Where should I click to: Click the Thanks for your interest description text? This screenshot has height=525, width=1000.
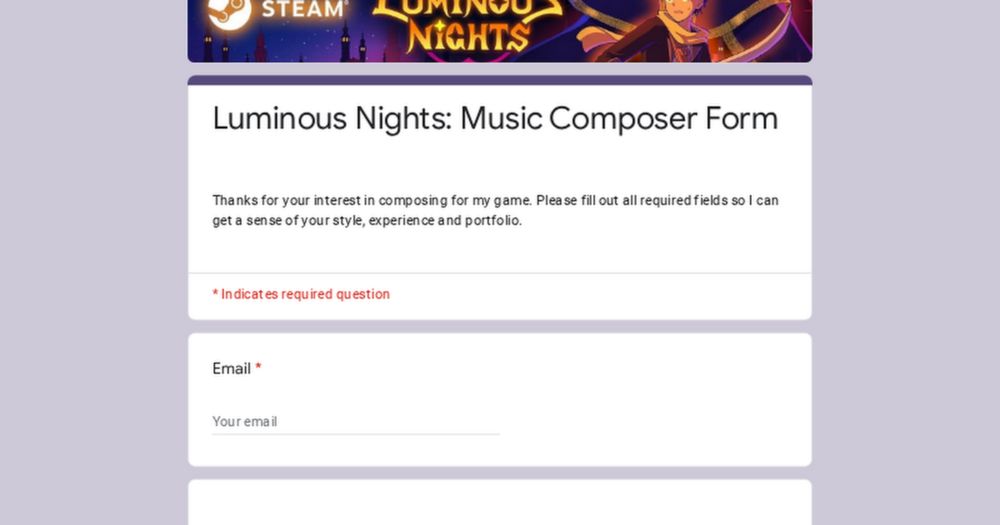(495, 211)
